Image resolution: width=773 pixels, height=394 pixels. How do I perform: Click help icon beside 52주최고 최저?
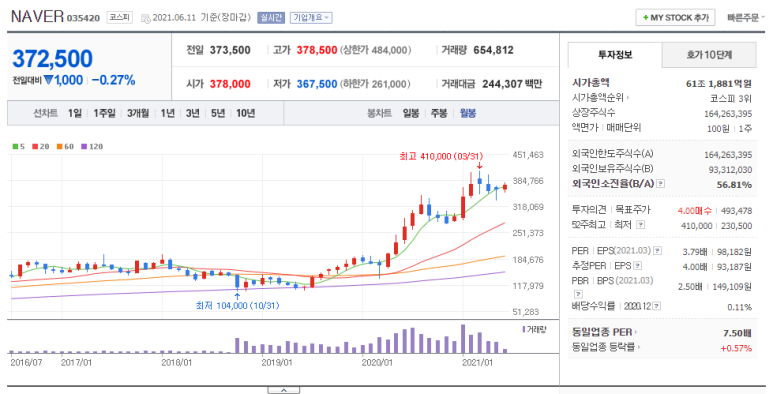tap(640, 224)
